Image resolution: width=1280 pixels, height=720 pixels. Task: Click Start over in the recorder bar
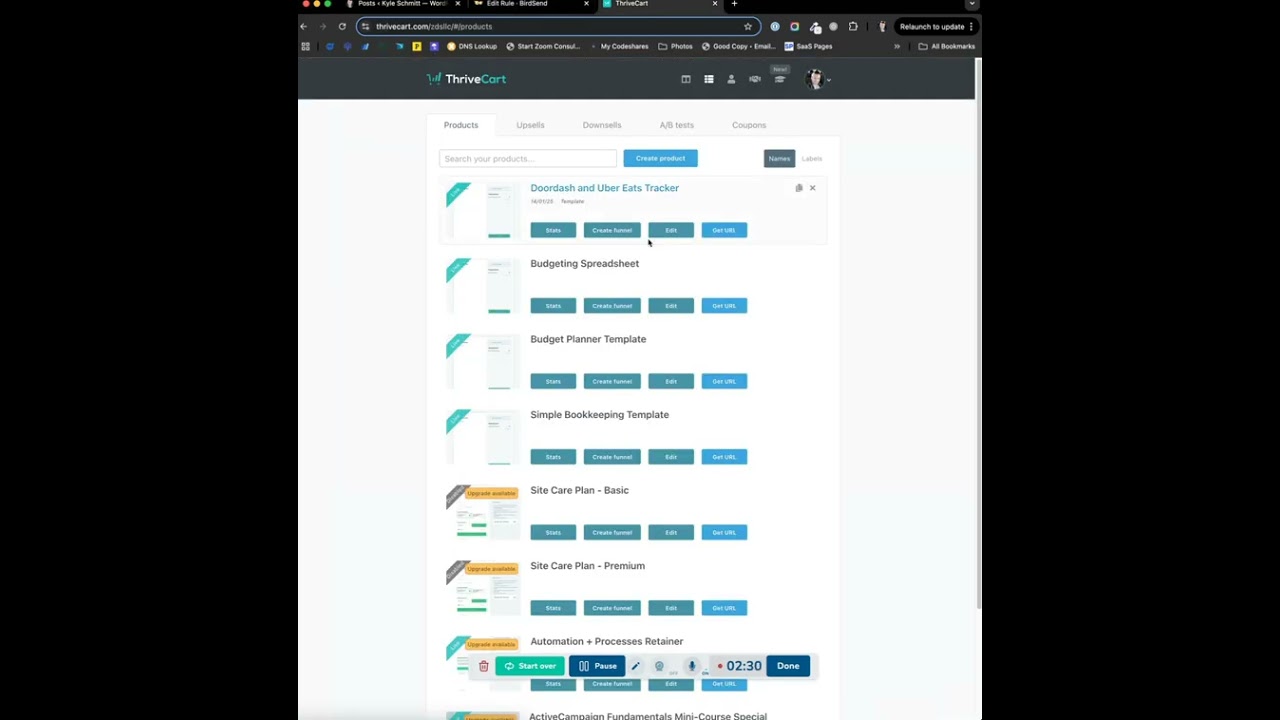pos(530,666)
